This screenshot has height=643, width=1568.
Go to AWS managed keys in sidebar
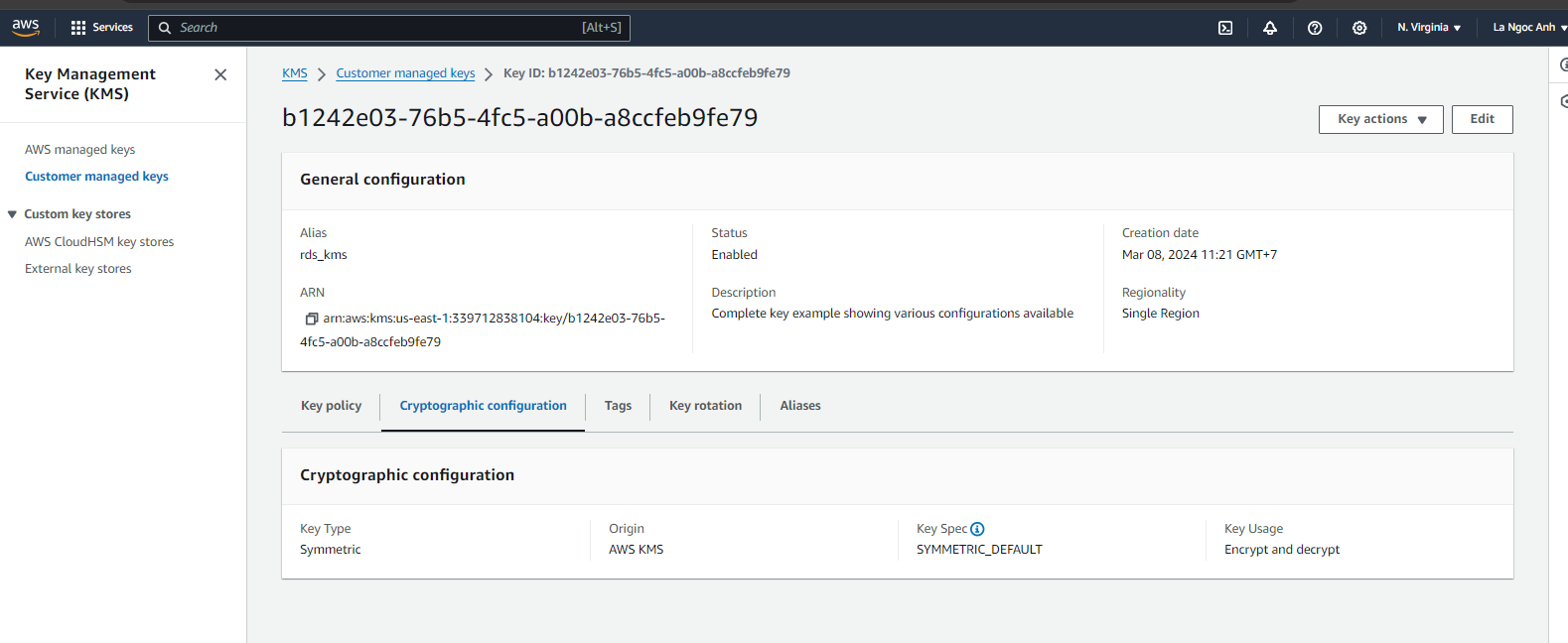pyautogui.click(x=79, y=150)
